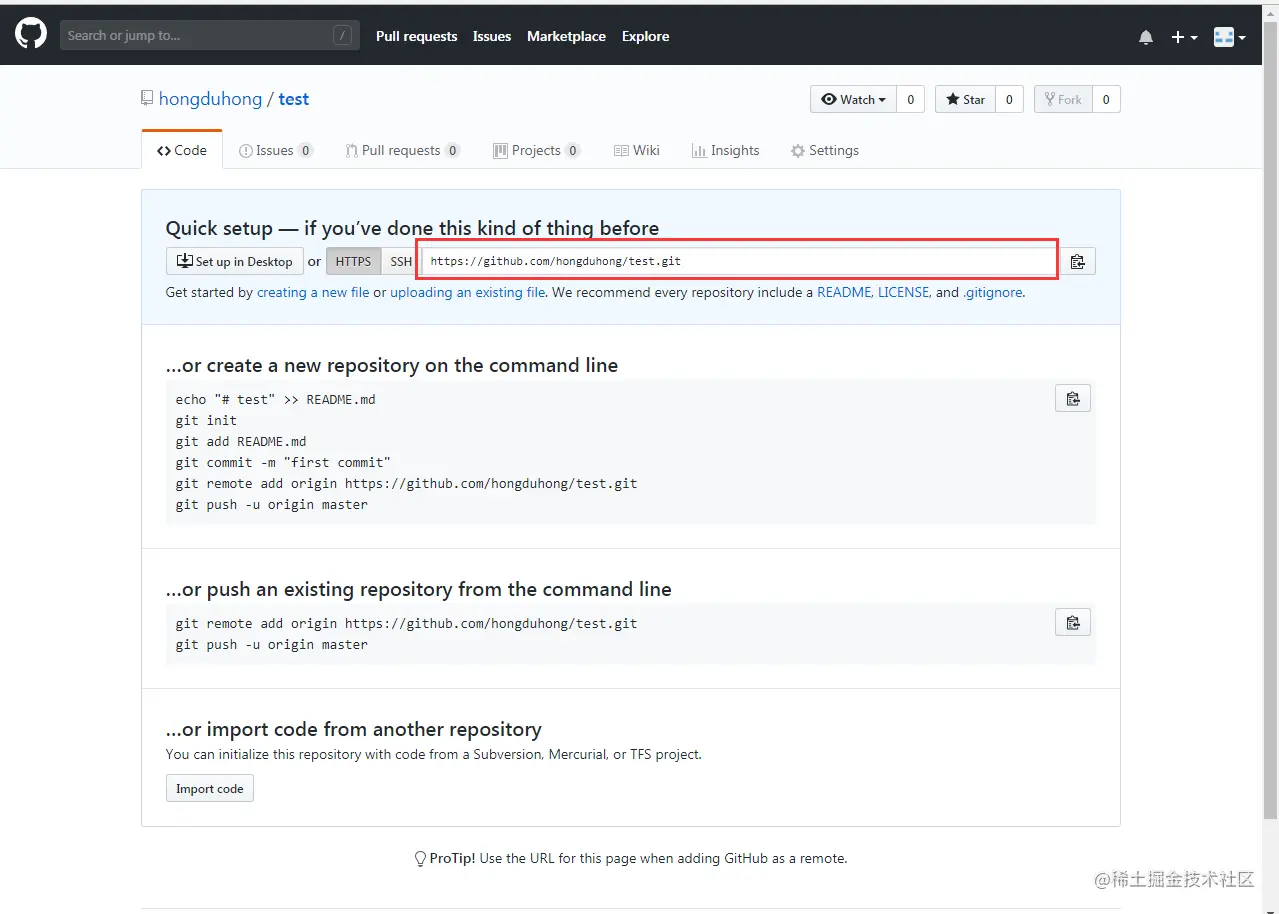This screenshot has height=914, width=1279.
Task: Click the 'git init' command line
Action: tap(206, 420)
